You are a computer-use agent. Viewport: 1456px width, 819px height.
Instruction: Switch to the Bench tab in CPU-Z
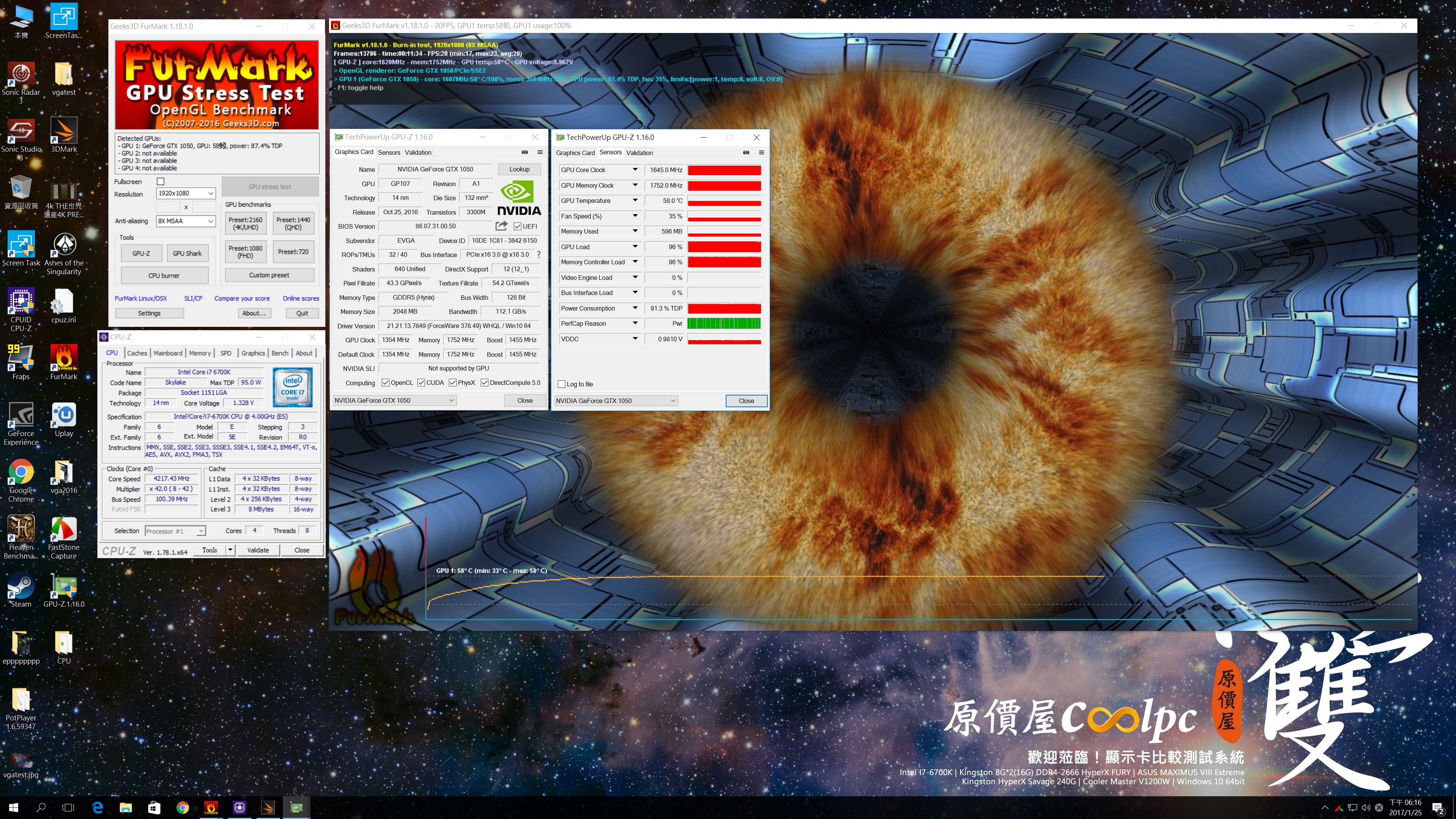tap(280, 353)
